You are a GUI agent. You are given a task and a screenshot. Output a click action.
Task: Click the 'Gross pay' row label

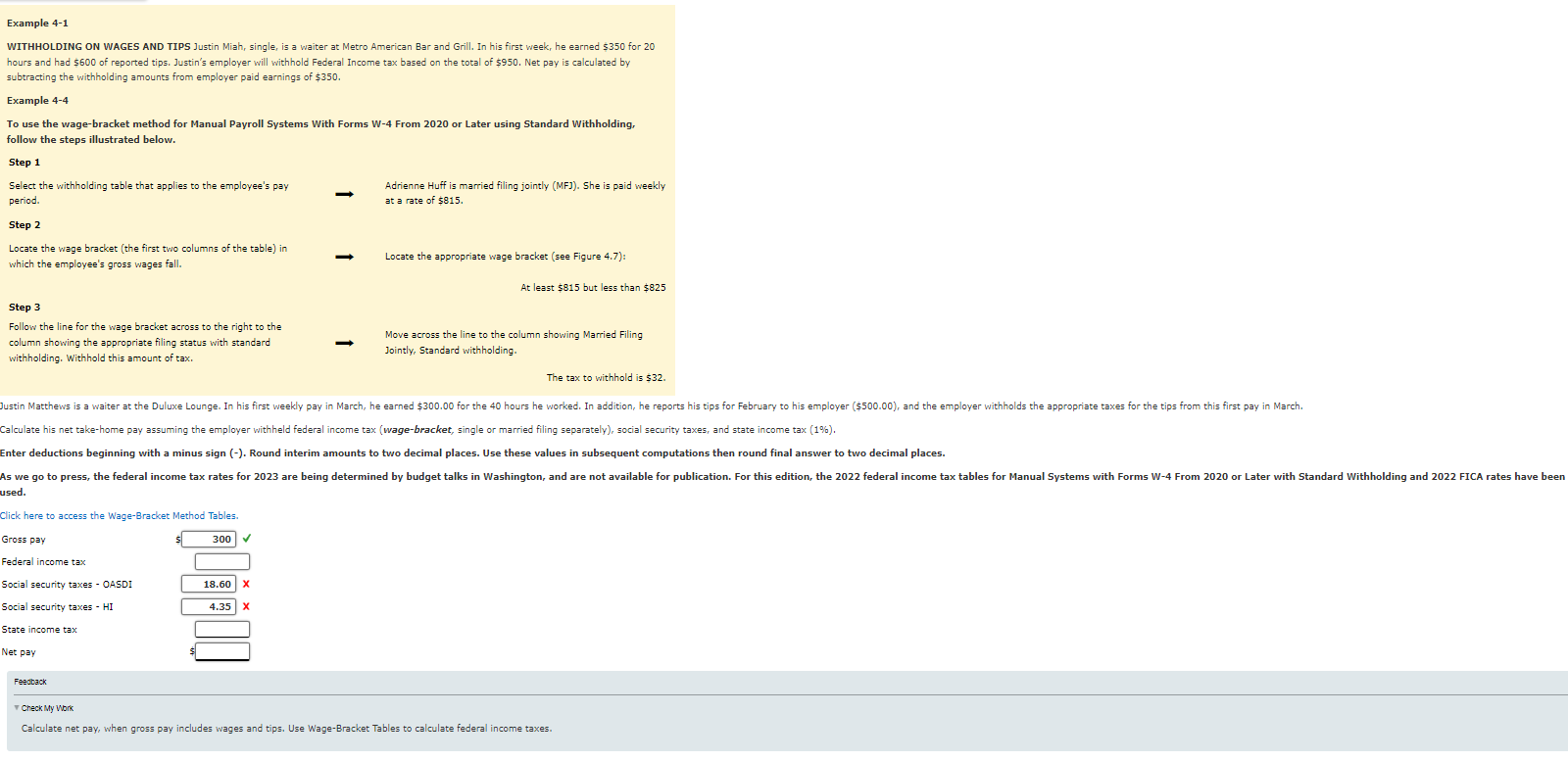coord(24,540)
